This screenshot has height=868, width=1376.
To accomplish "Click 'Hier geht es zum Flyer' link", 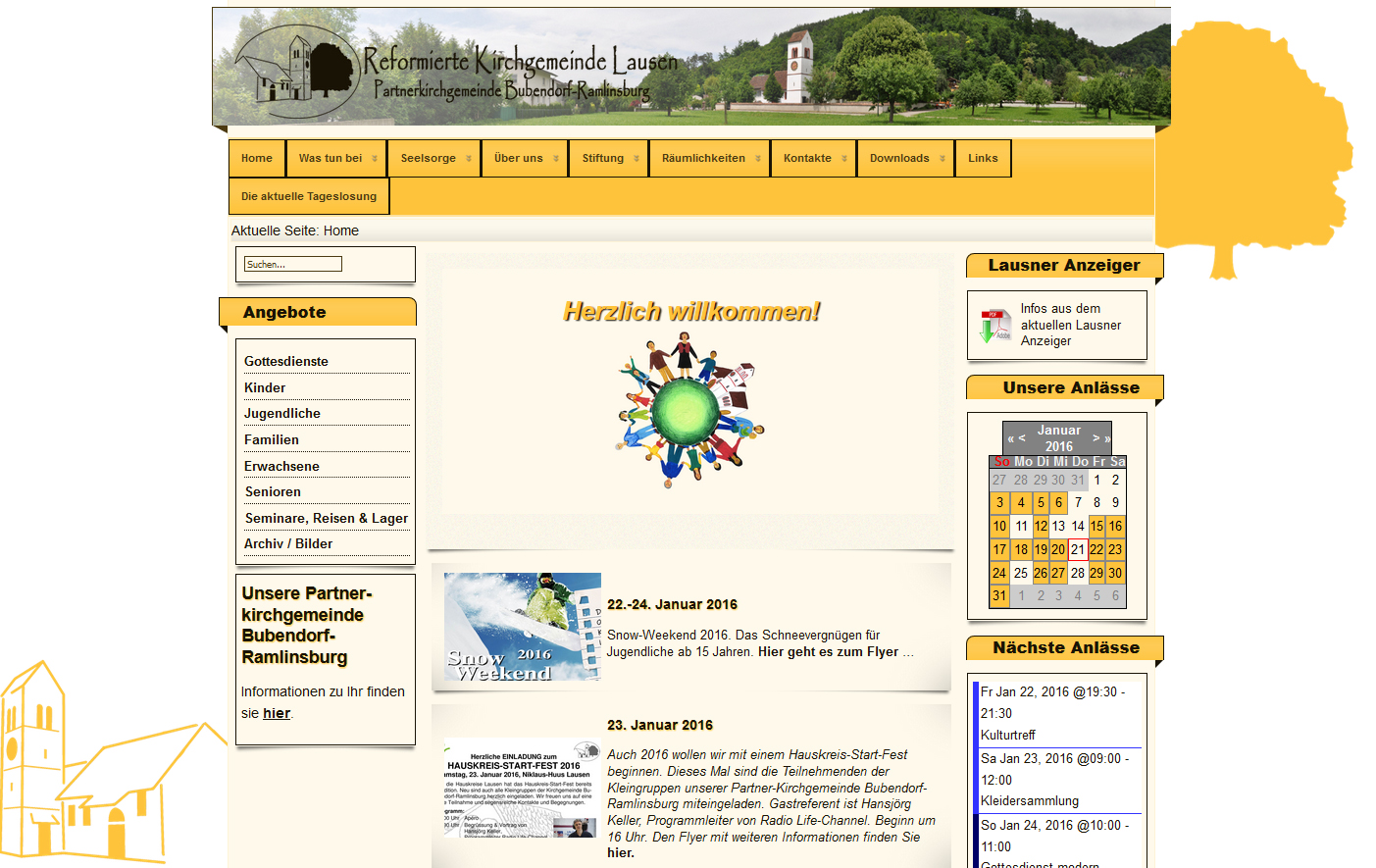I will (829, 651).
